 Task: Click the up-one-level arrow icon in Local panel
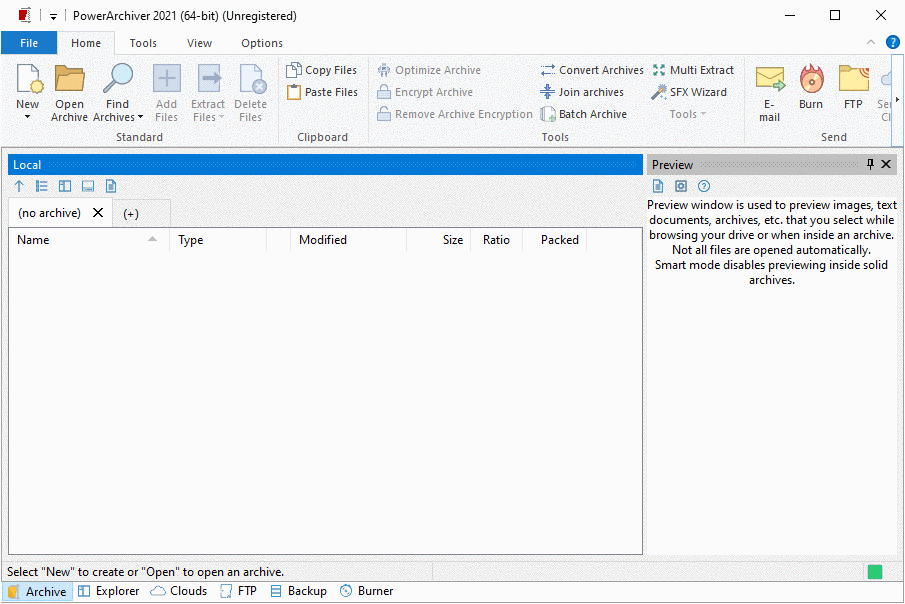click(x=19, y=186)
